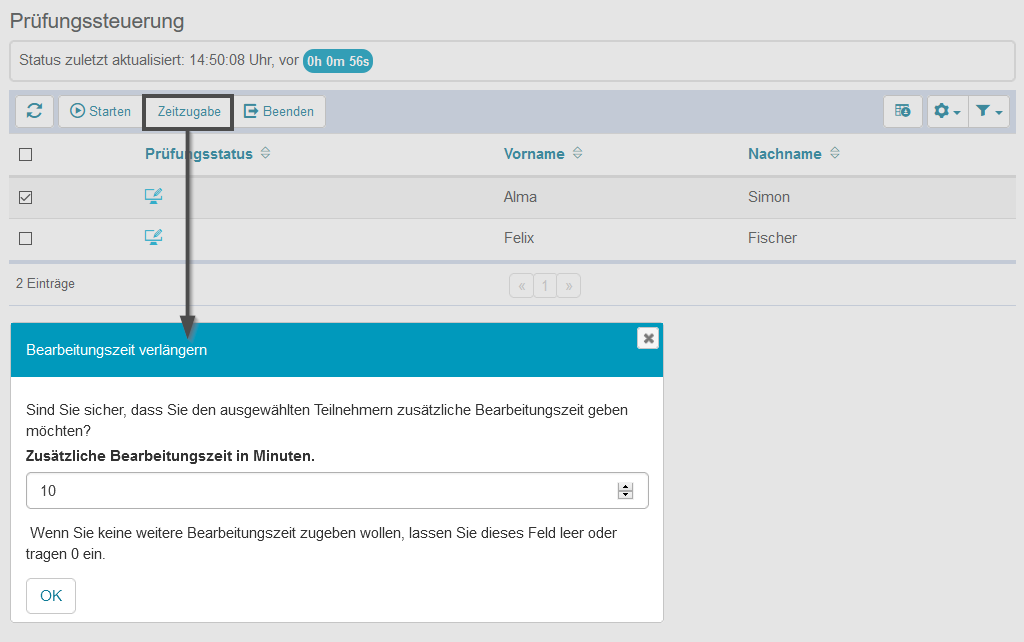Increase minutes using the stepper arrows
1024x642 pixels.
tap(626, 485)
